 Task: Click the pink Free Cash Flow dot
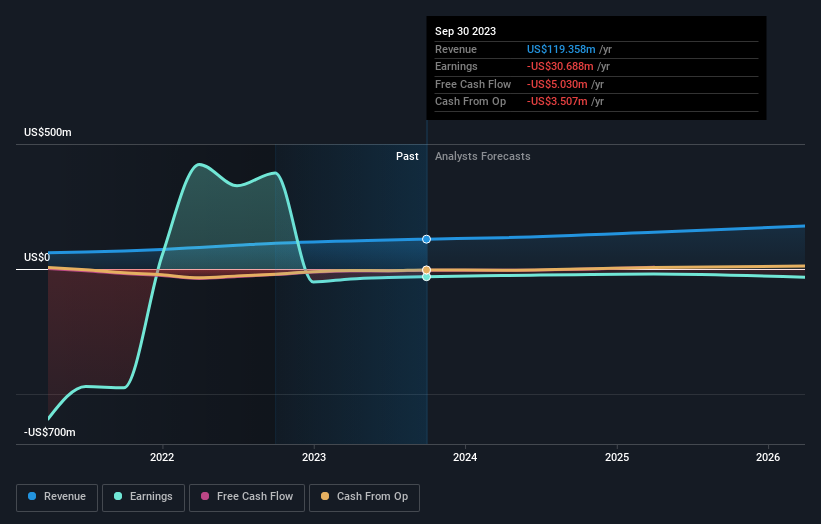(205, 496)
